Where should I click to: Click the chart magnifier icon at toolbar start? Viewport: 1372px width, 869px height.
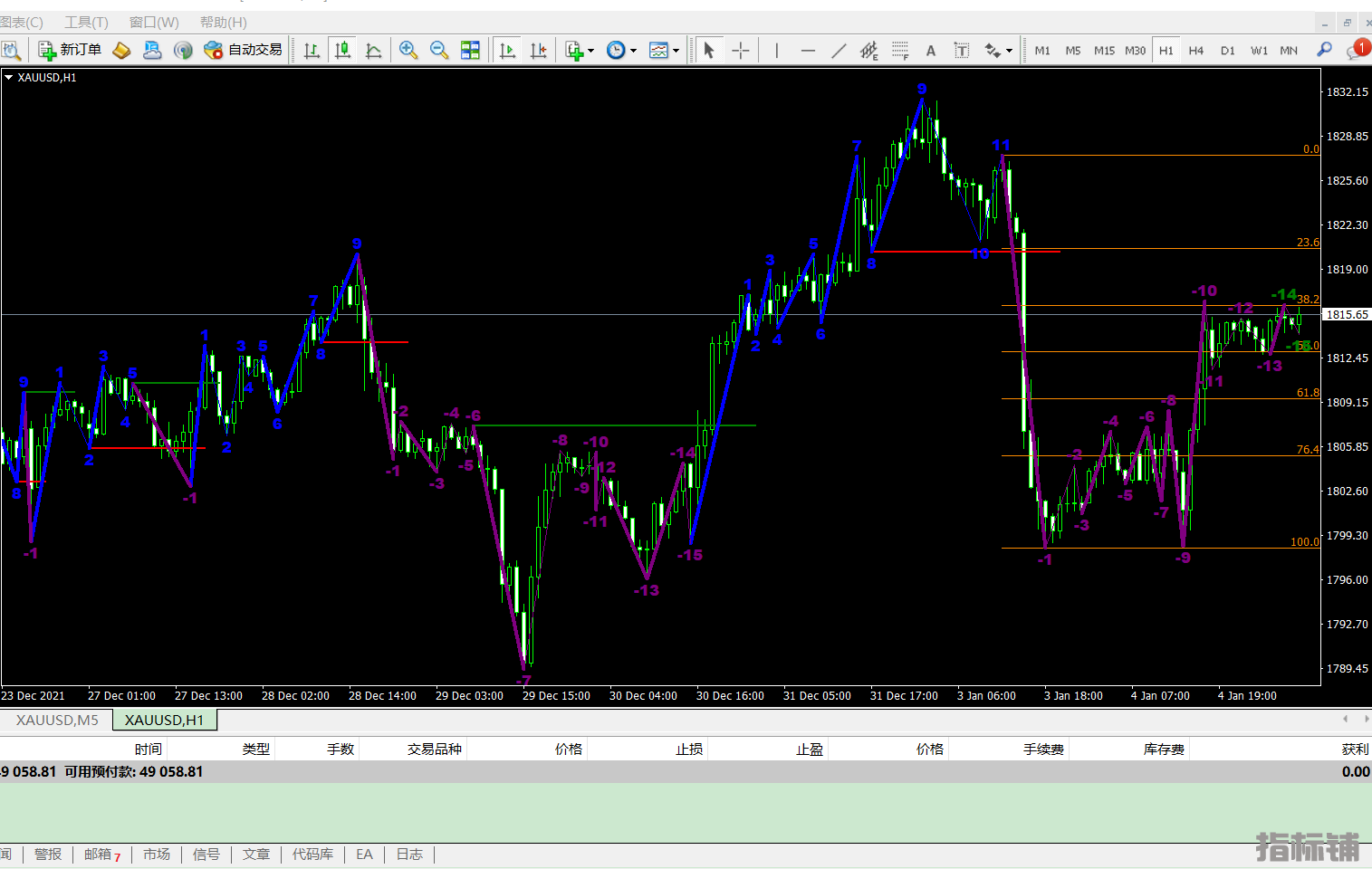coord(11,50)
